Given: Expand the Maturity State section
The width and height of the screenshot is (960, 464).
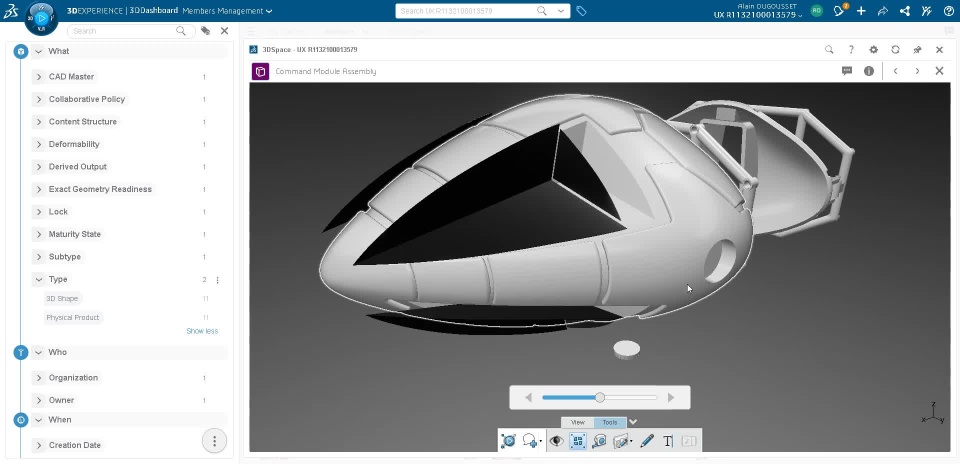Looking at the screenshot, I should click(39, 234).
